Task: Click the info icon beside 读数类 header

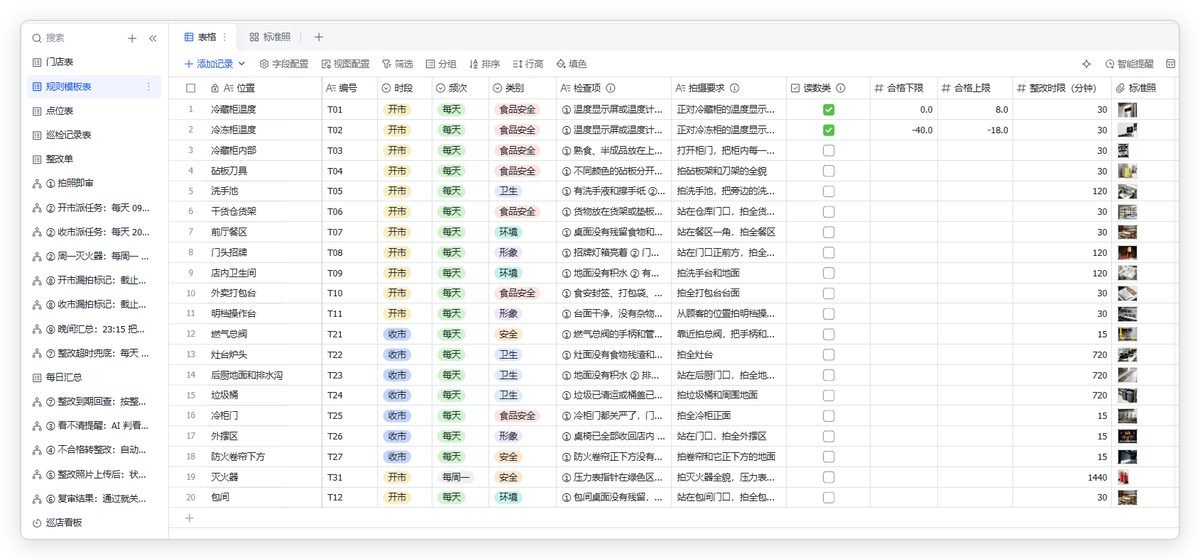Action: pyautogui.click(x=841, y=88)
